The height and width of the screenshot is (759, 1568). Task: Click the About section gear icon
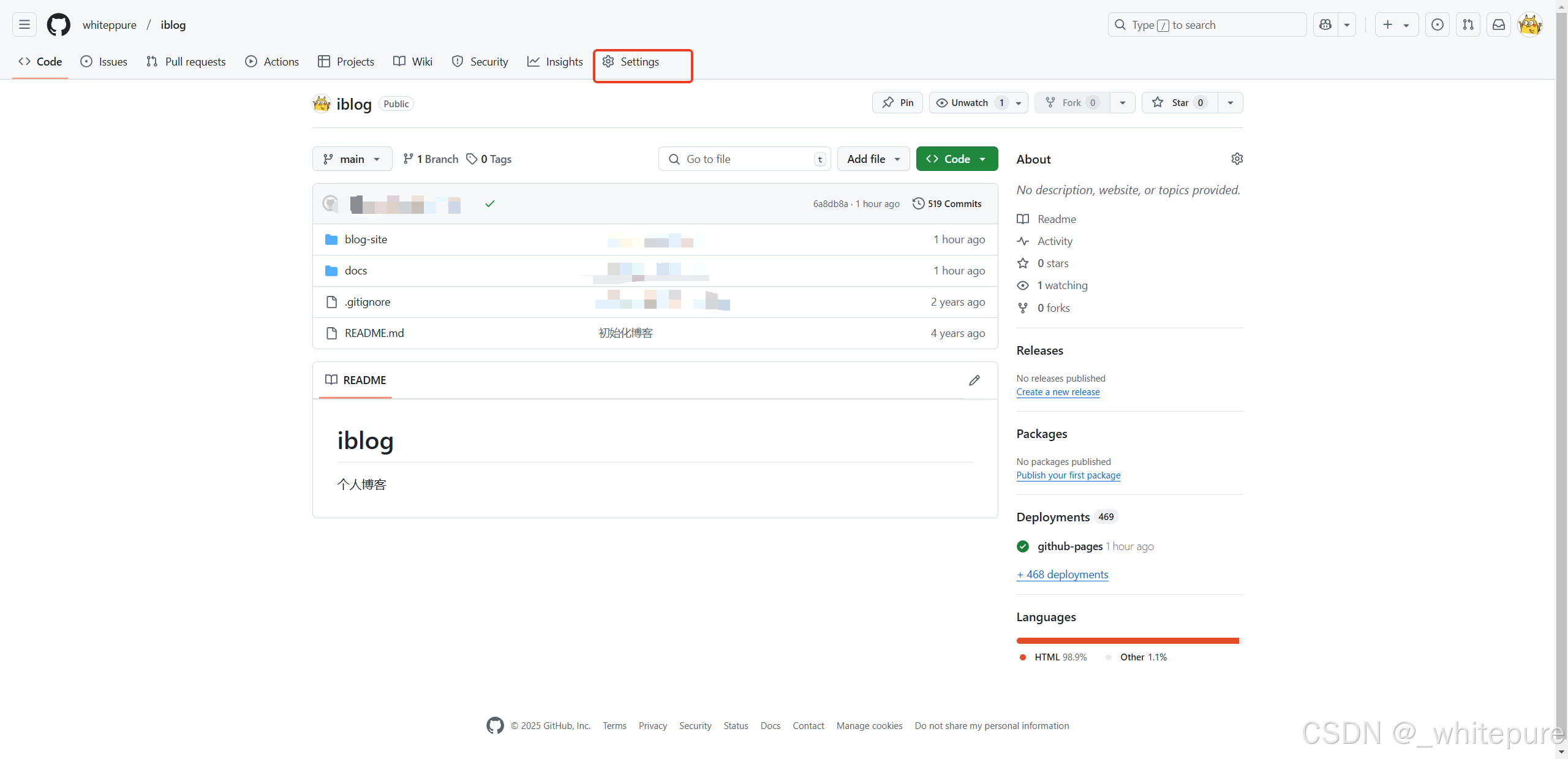(x=1237, y=159)
